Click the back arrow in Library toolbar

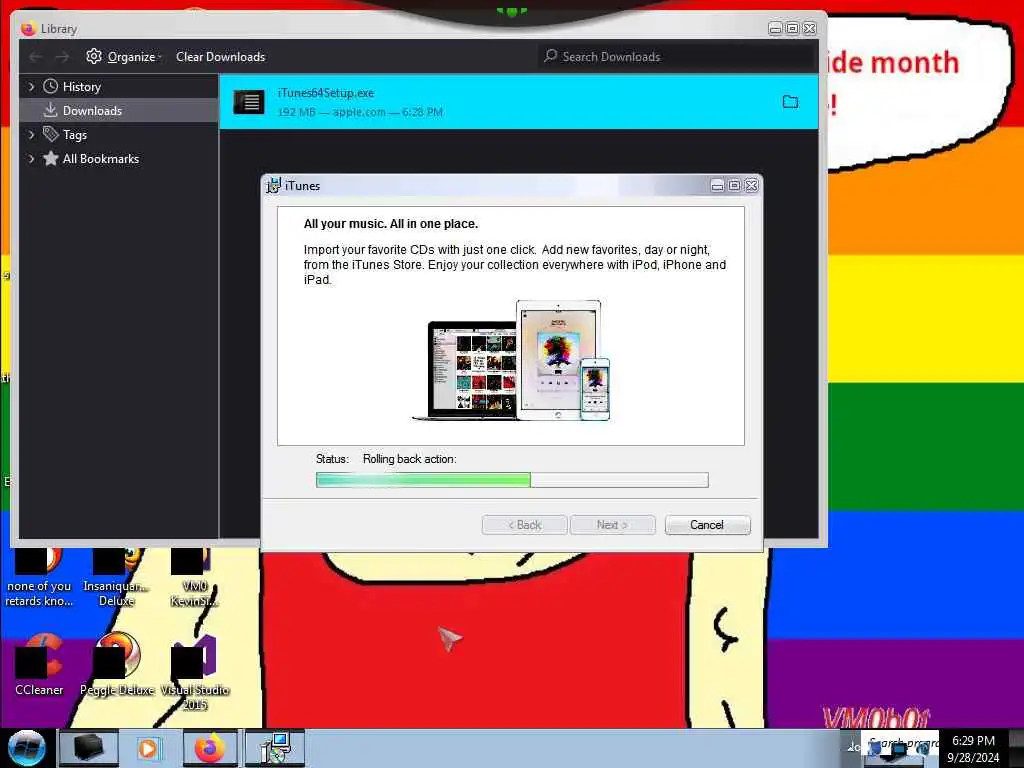pos(36,57)
